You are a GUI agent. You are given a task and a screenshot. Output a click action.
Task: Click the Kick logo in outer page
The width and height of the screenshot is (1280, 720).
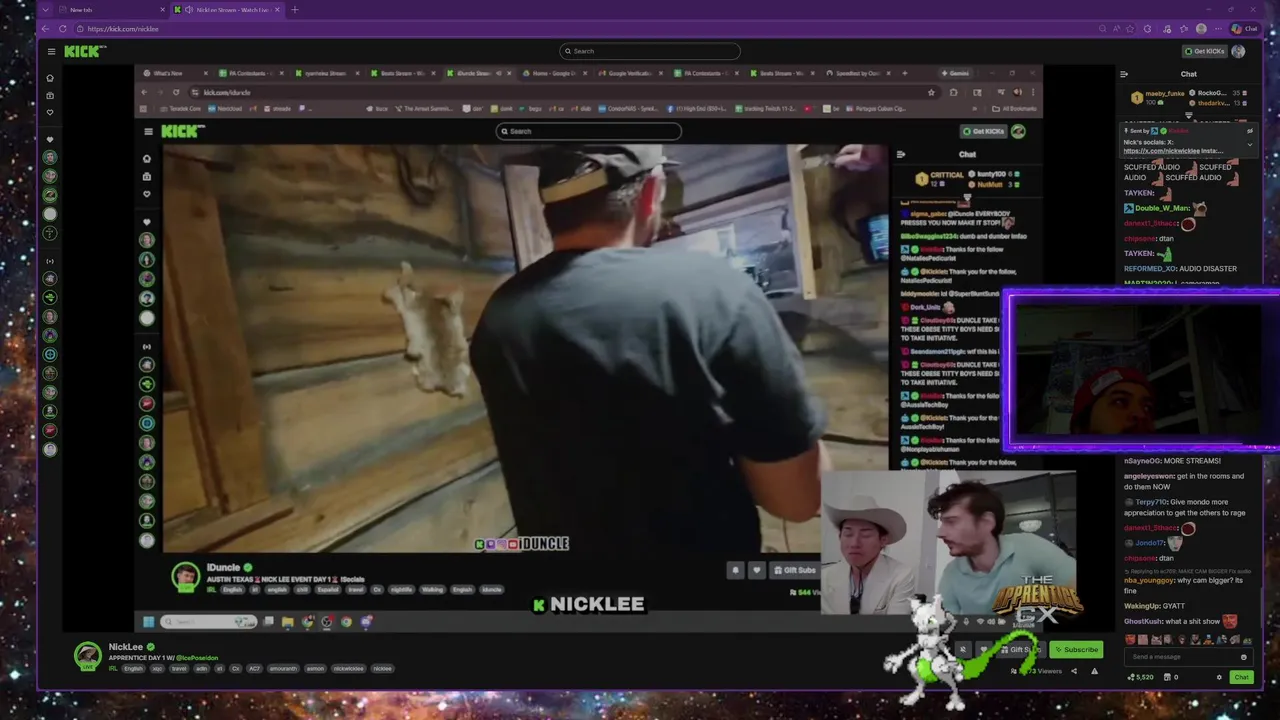pos(85,51)
